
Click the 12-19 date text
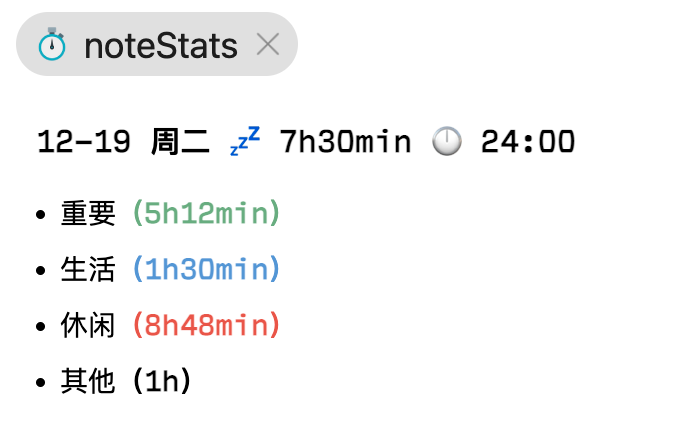point(83,142)
